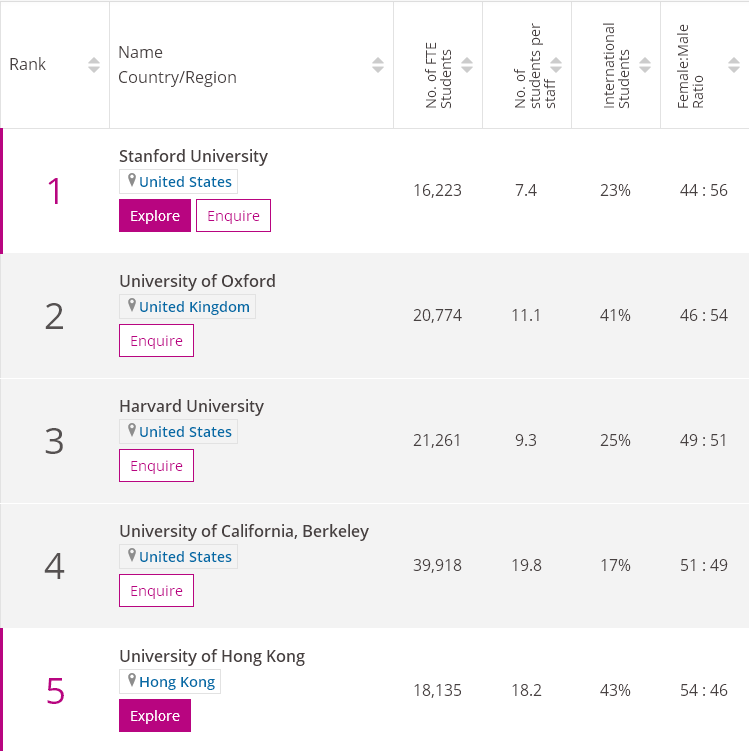Screen dimensions: 749x751
Task: Click United States link under Harvard
Action: pyautogui.click(x=185, y=432)
